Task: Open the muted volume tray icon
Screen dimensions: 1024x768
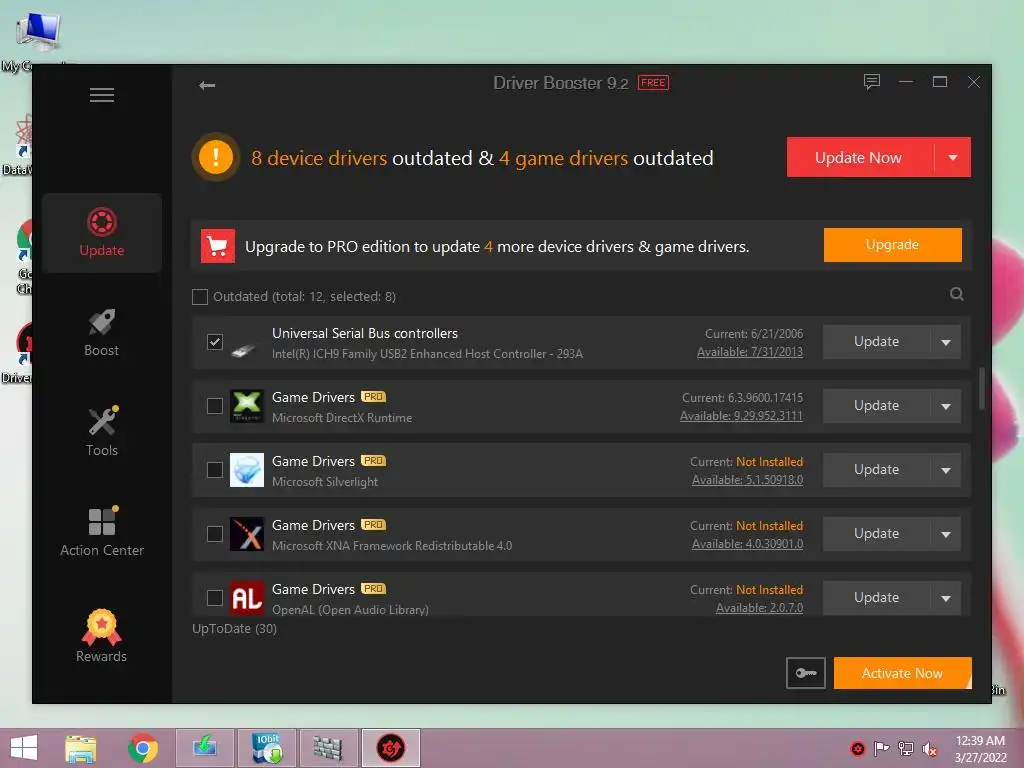Action: click(x=929, y=749)
